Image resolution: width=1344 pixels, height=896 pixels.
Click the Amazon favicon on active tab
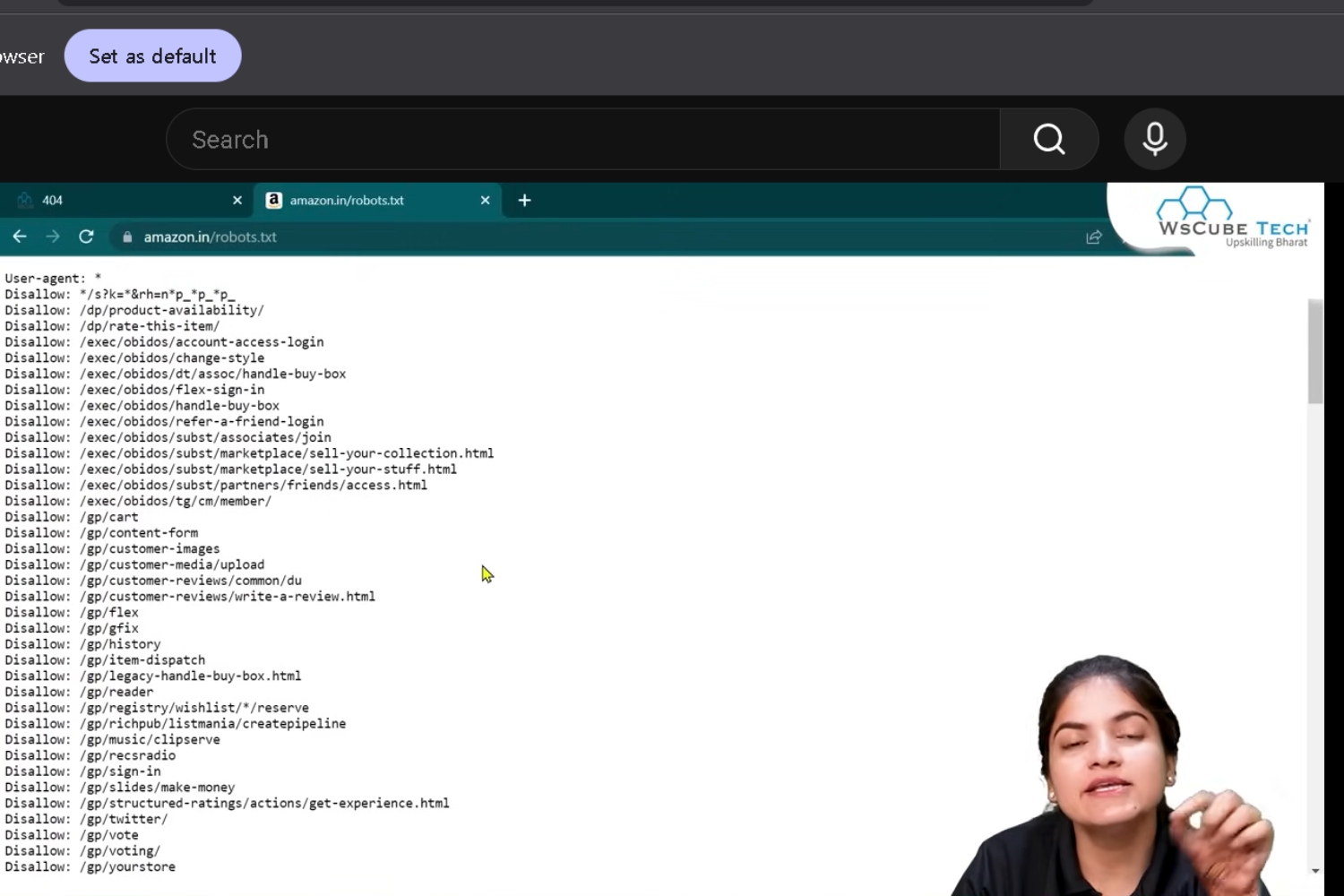(274, 200)
